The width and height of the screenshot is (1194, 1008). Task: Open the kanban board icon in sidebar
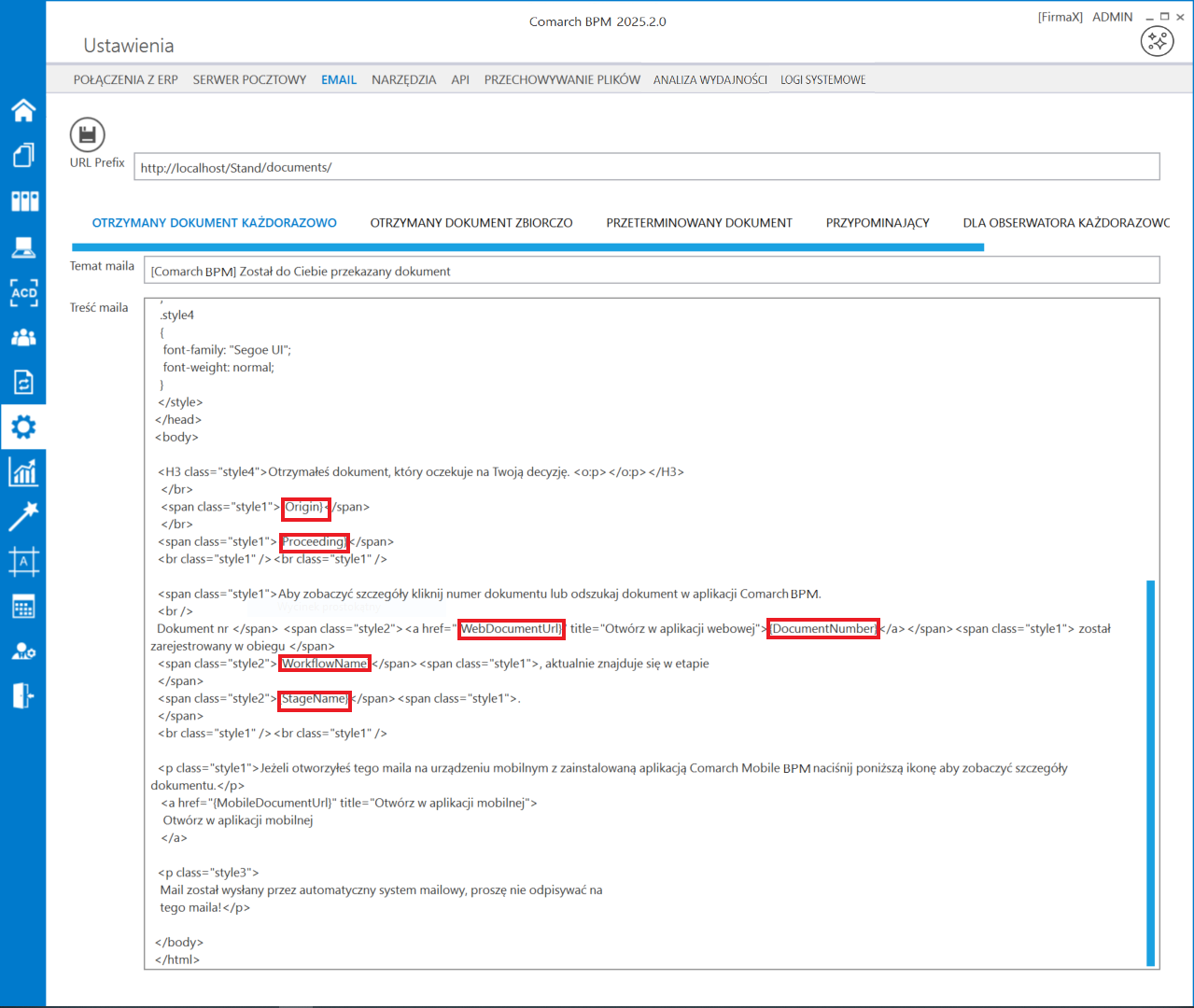24,201
